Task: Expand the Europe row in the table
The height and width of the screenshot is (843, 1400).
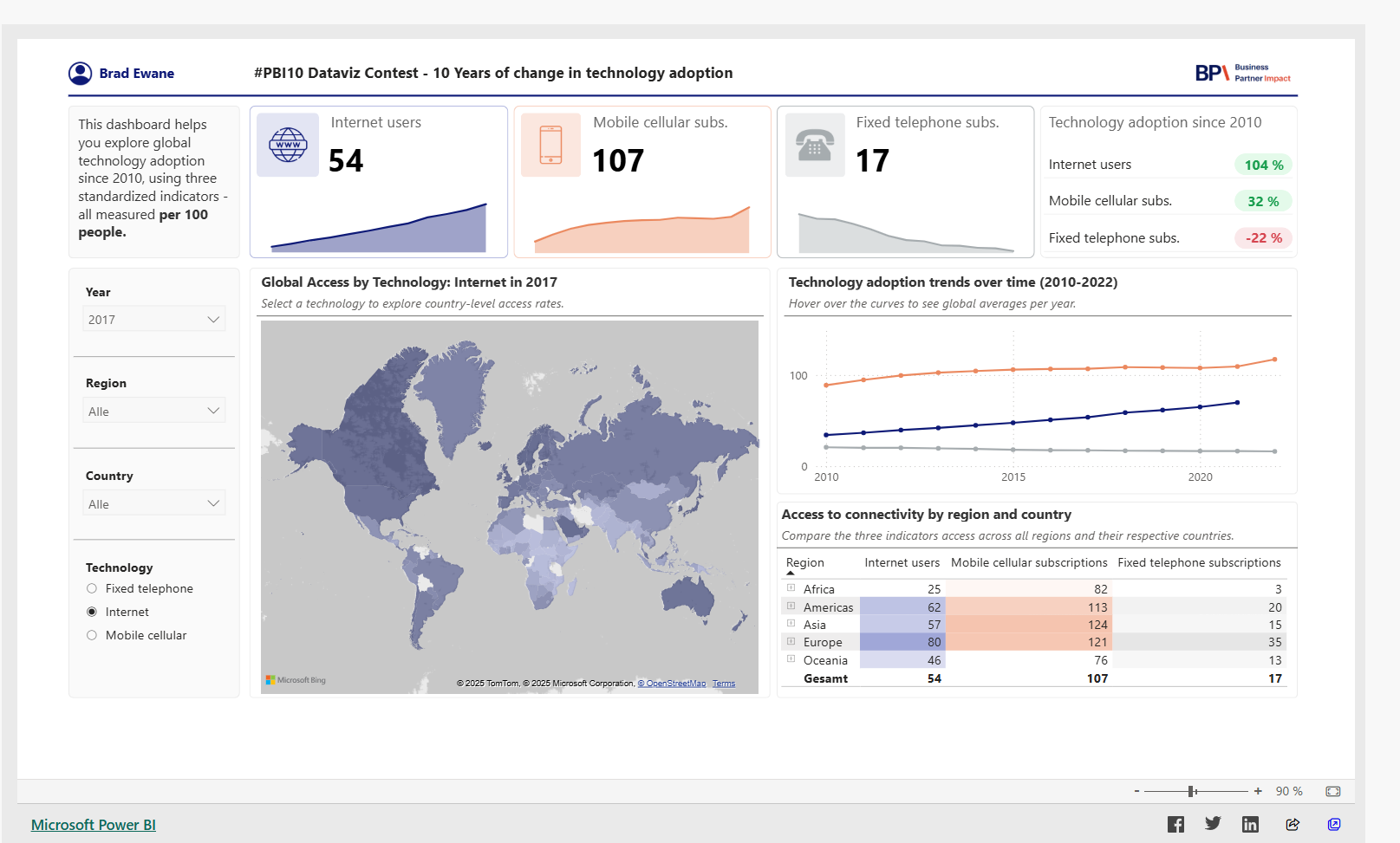Action: (x=791, y=642)
